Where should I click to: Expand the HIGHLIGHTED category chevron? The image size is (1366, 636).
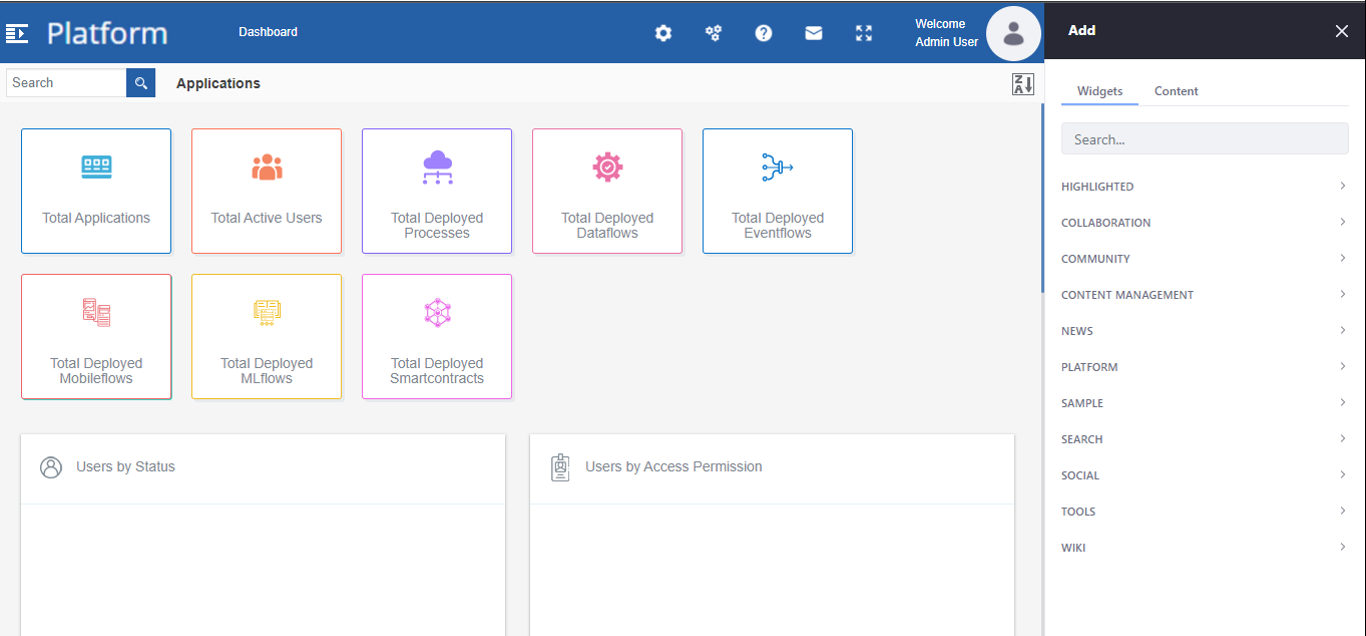pos(1343,186)
